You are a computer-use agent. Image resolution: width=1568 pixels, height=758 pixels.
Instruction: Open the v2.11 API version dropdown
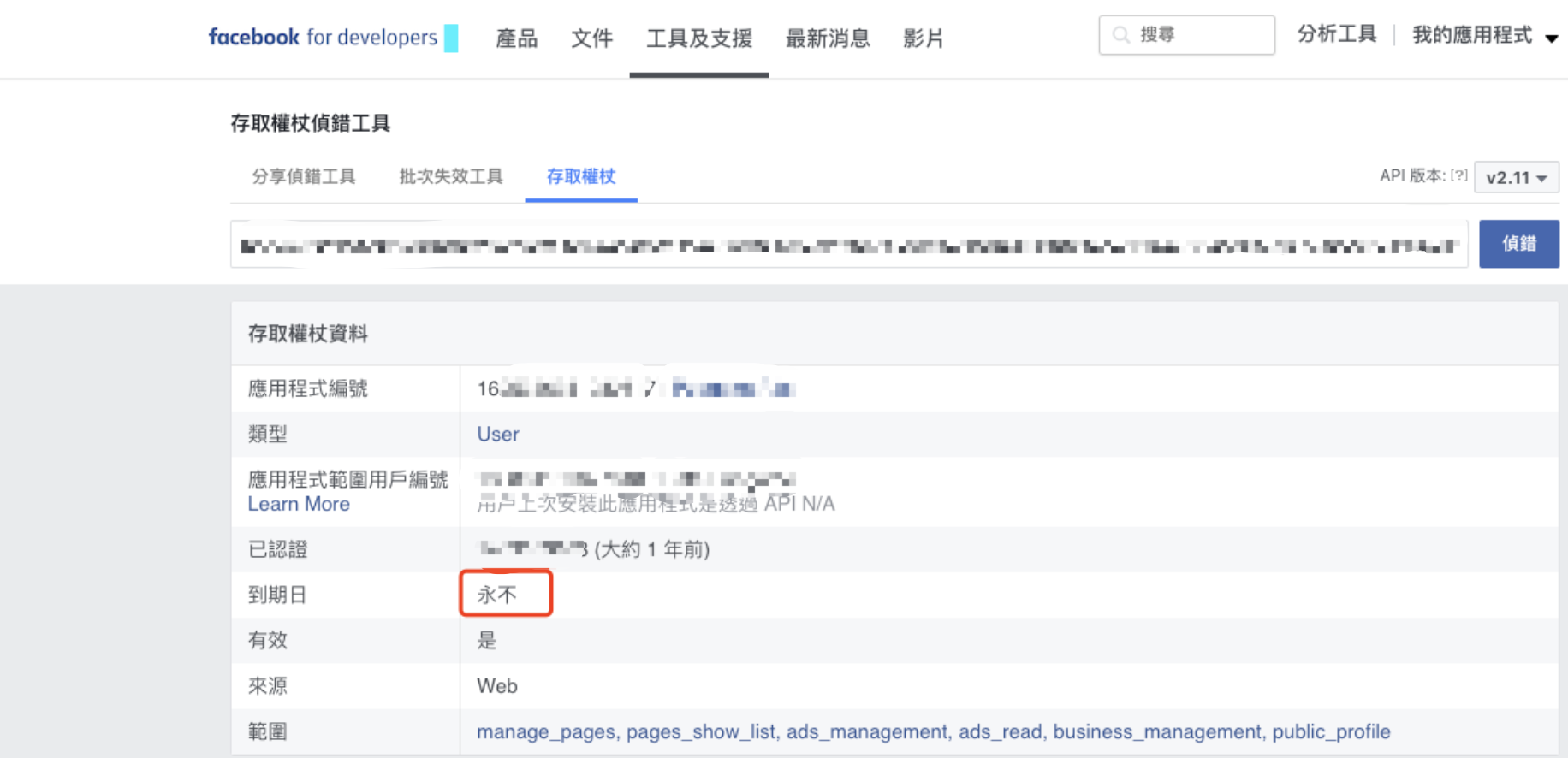coord(1516,177)
